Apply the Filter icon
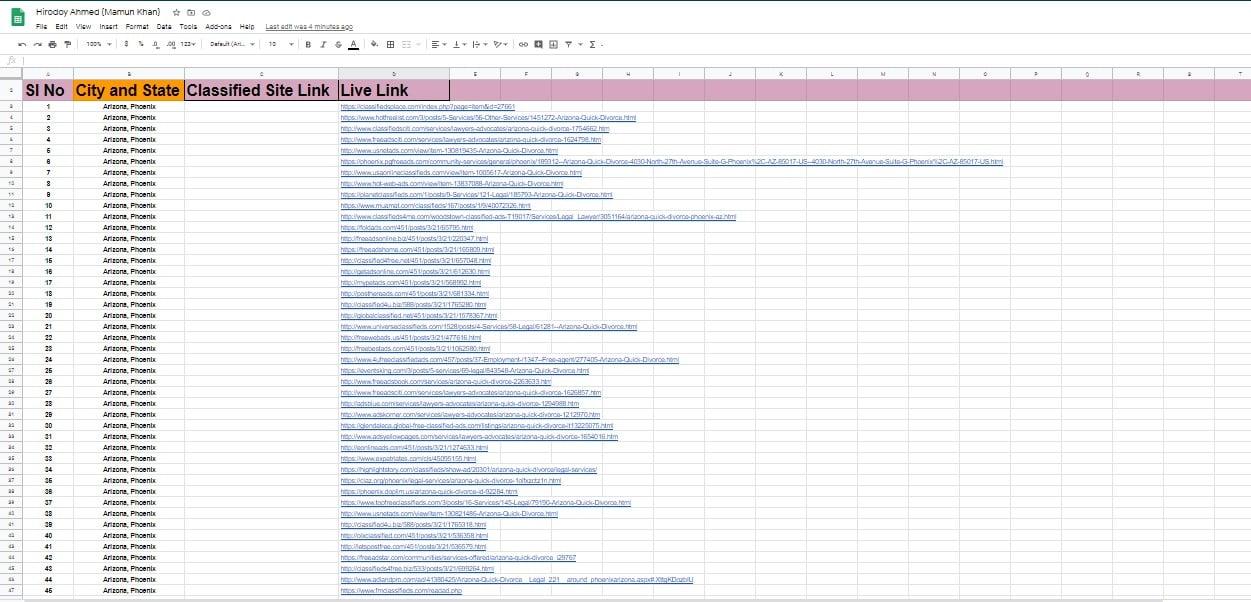Viewport: 1251px width, 602px height. pos(568,44)
